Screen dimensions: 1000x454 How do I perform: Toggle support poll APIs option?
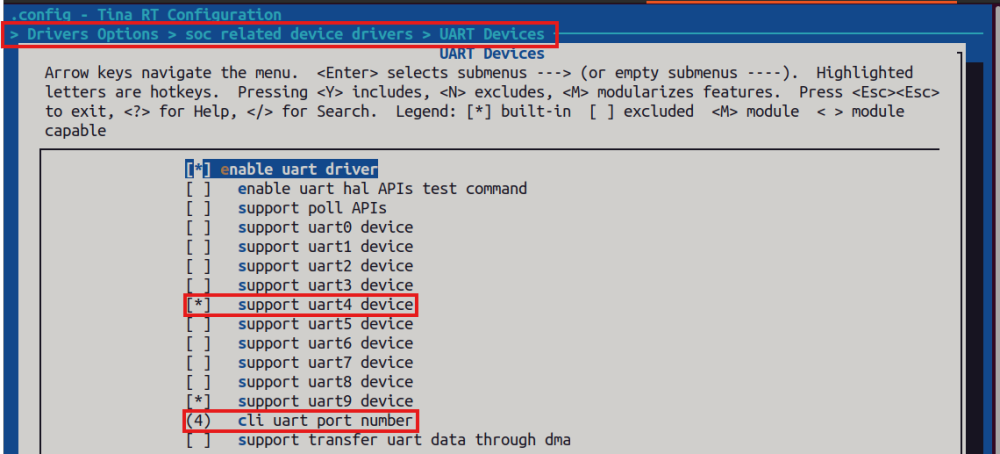point(198,208)
